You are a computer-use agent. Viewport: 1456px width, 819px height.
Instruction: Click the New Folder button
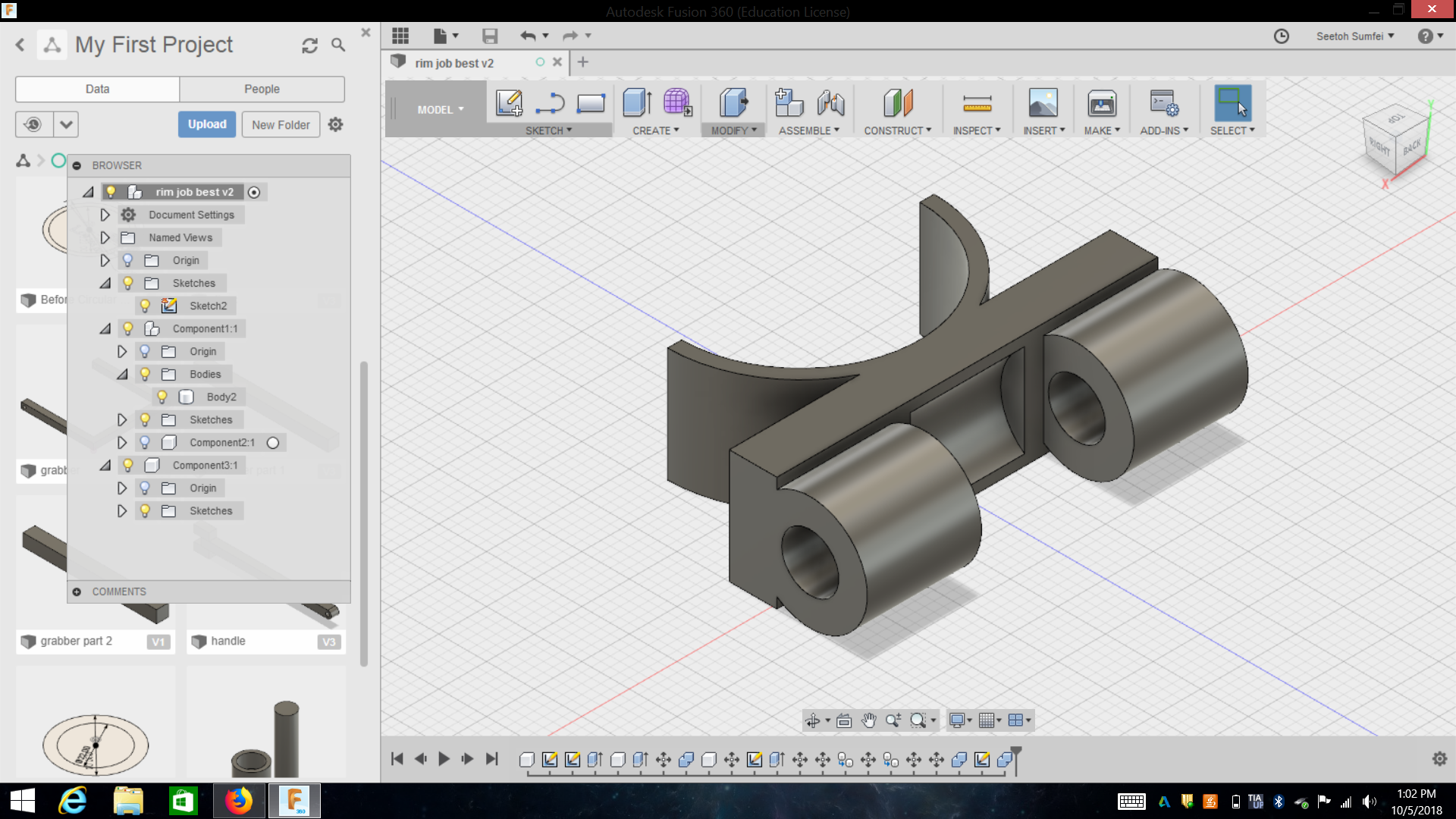click(281, 124)
